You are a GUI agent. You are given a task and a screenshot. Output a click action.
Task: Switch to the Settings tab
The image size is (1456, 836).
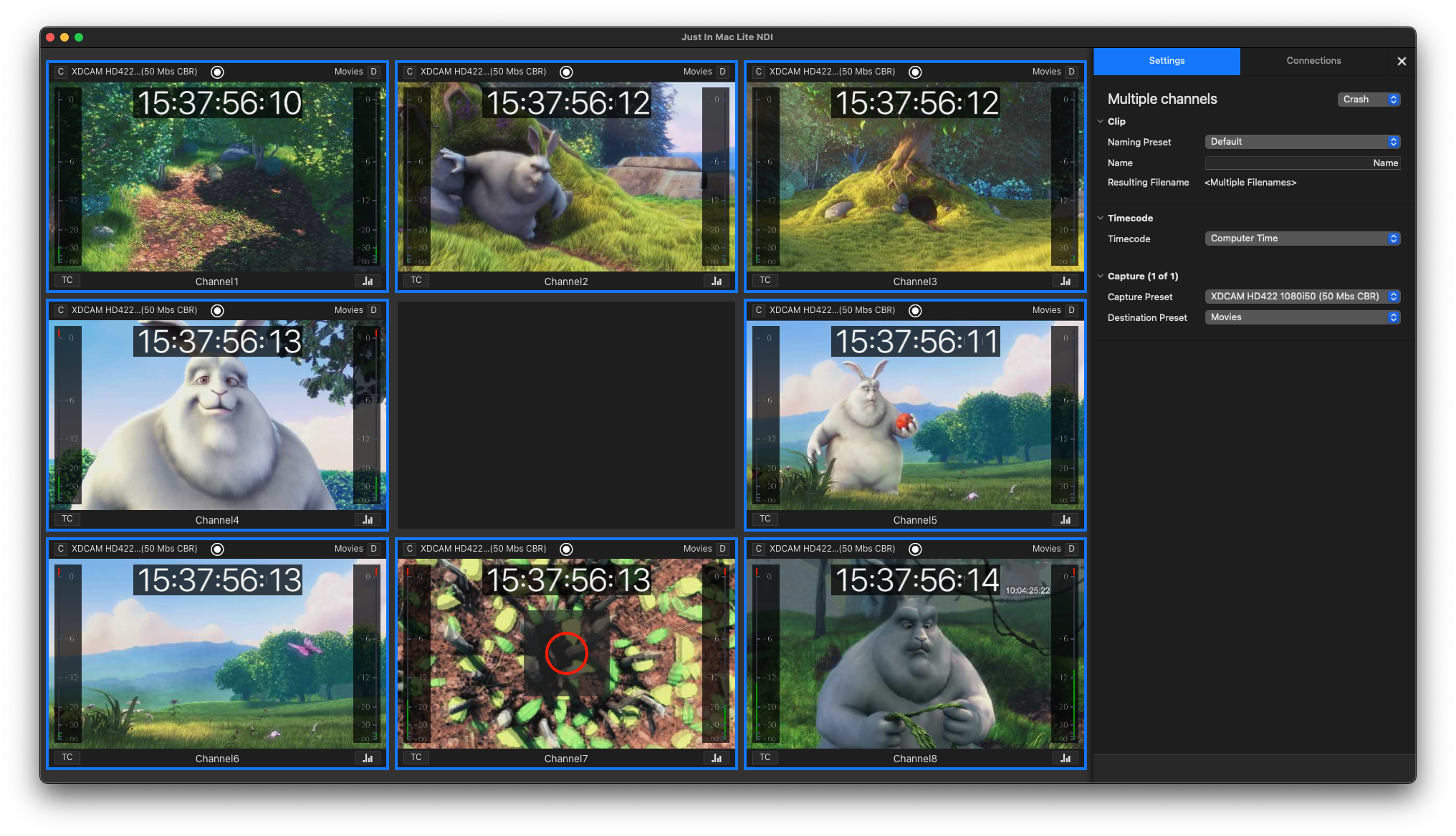coord(1167,61)
